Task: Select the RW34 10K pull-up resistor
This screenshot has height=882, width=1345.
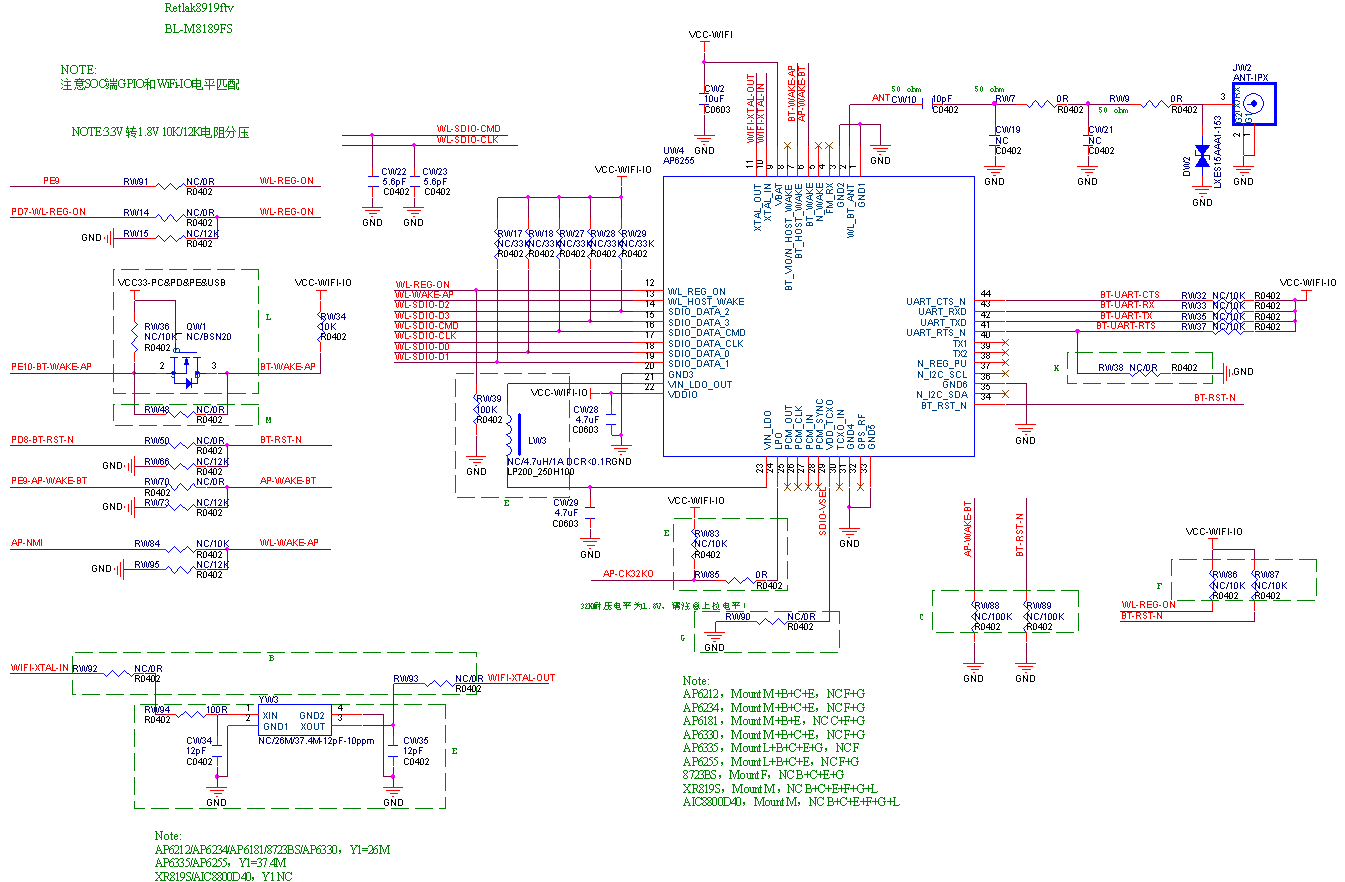Action: (x=320, y=327)
